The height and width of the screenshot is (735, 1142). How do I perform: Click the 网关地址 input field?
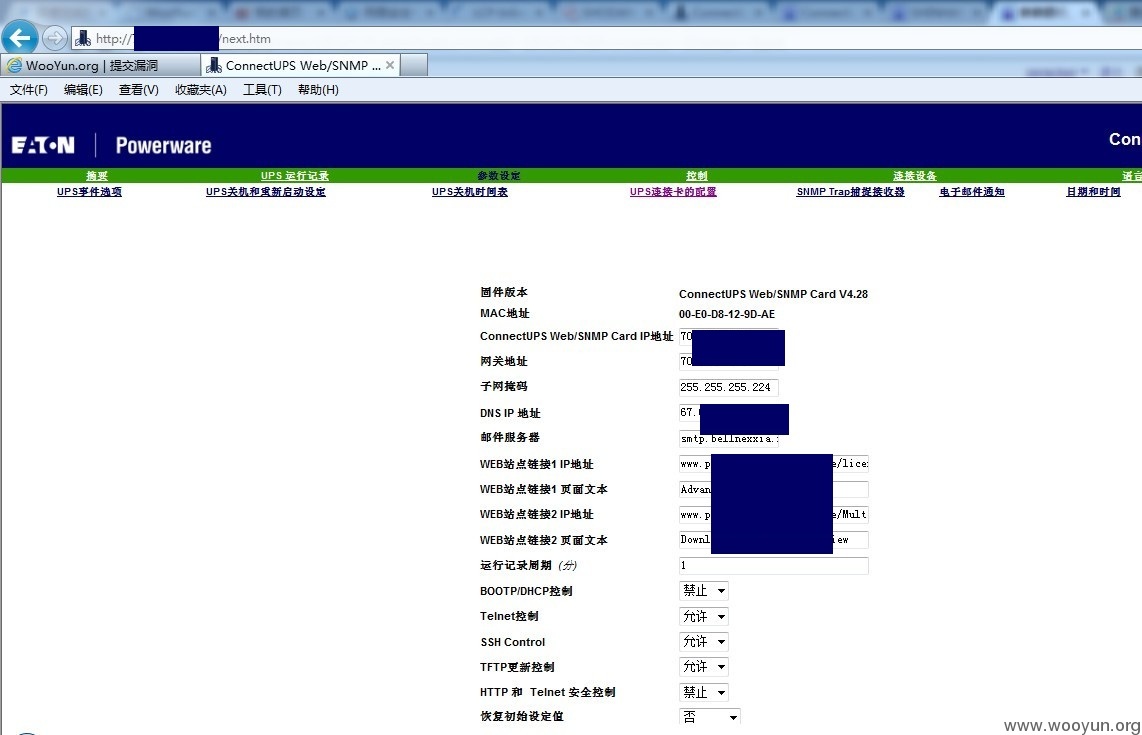(x=728, y=361)
